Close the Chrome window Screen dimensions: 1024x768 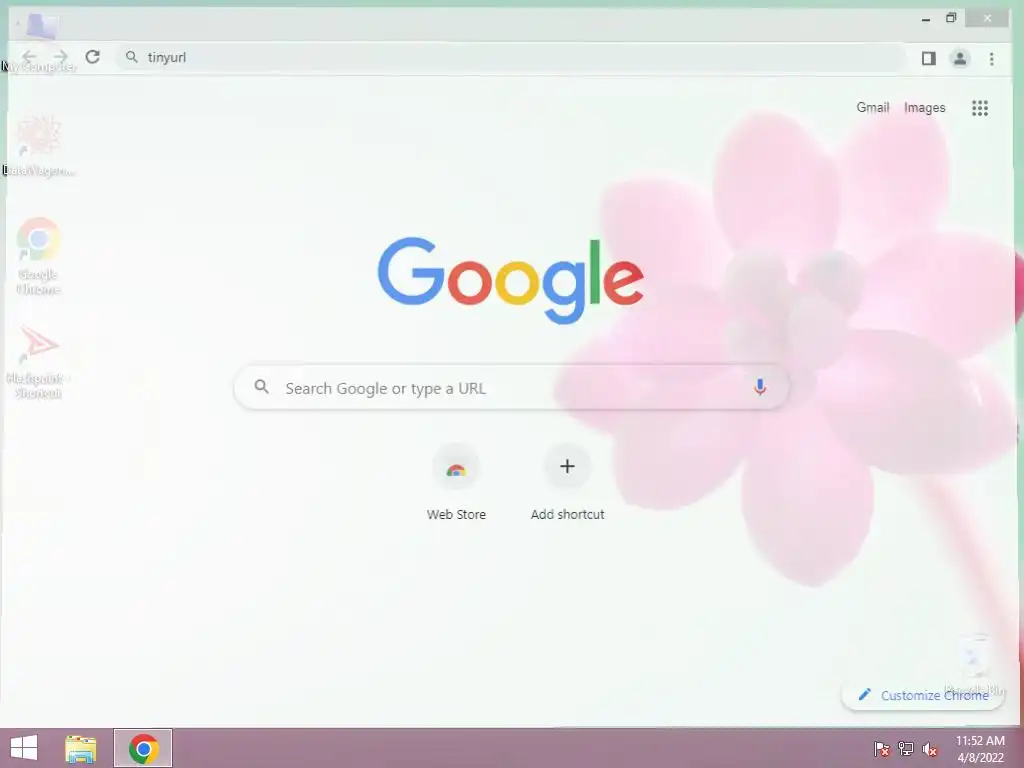pos(987,18)
